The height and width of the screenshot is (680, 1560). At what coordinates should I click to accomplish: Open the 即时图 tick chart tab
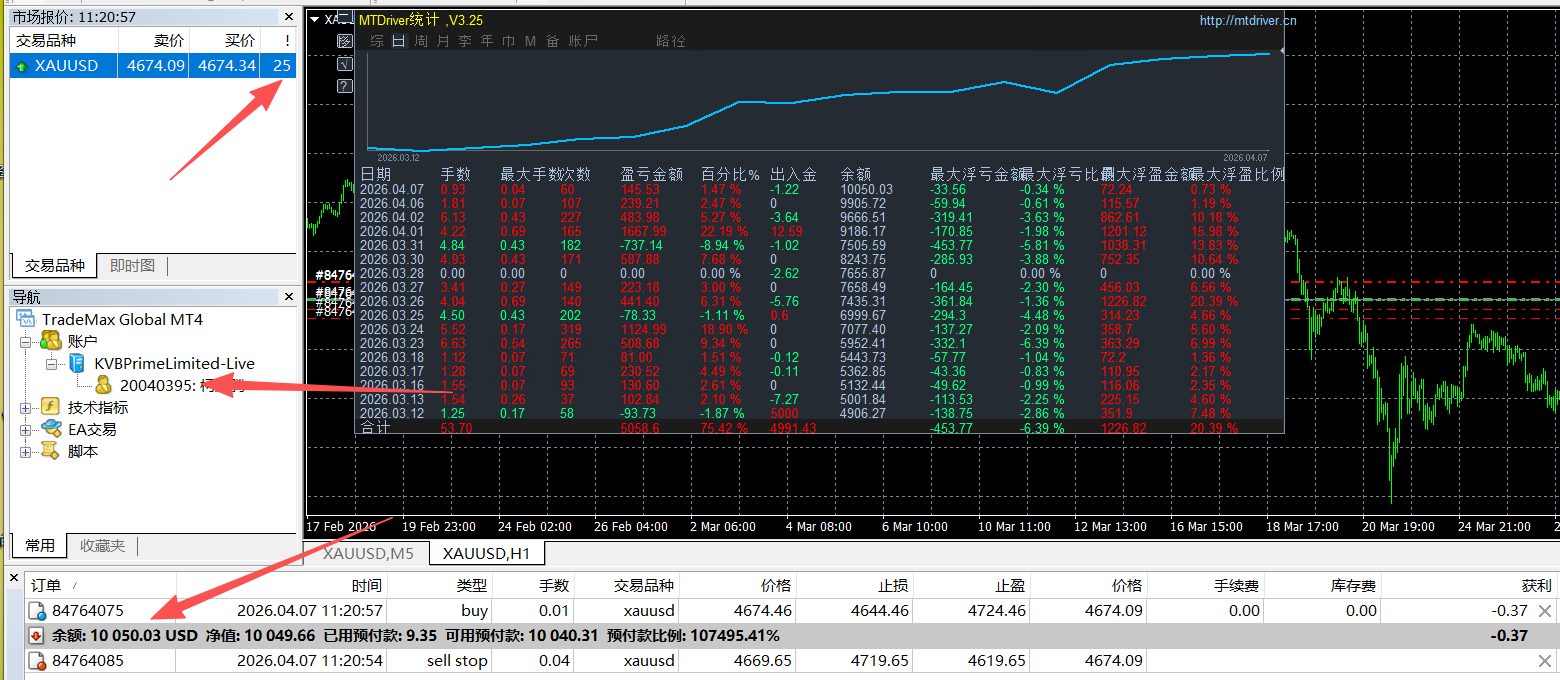(x=132, y=265)
